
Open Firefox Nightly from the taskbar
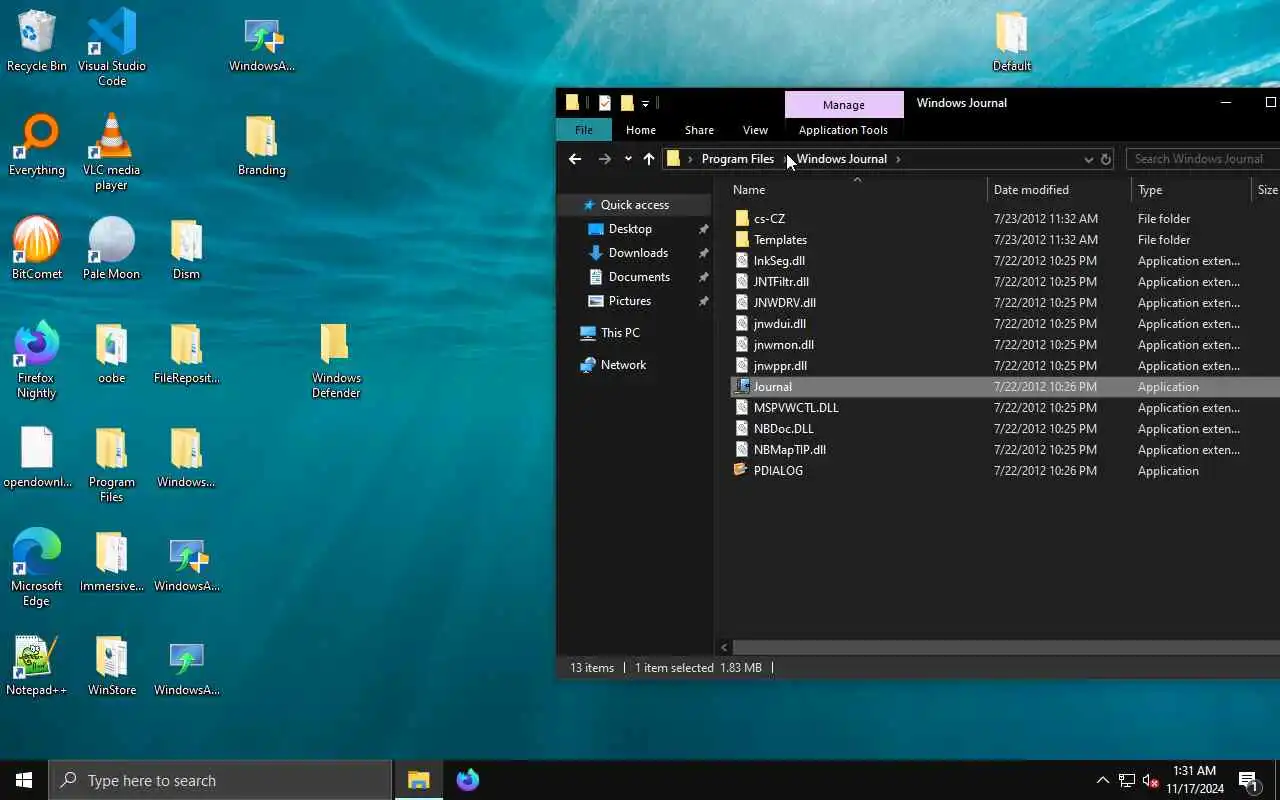pos(467,780)
